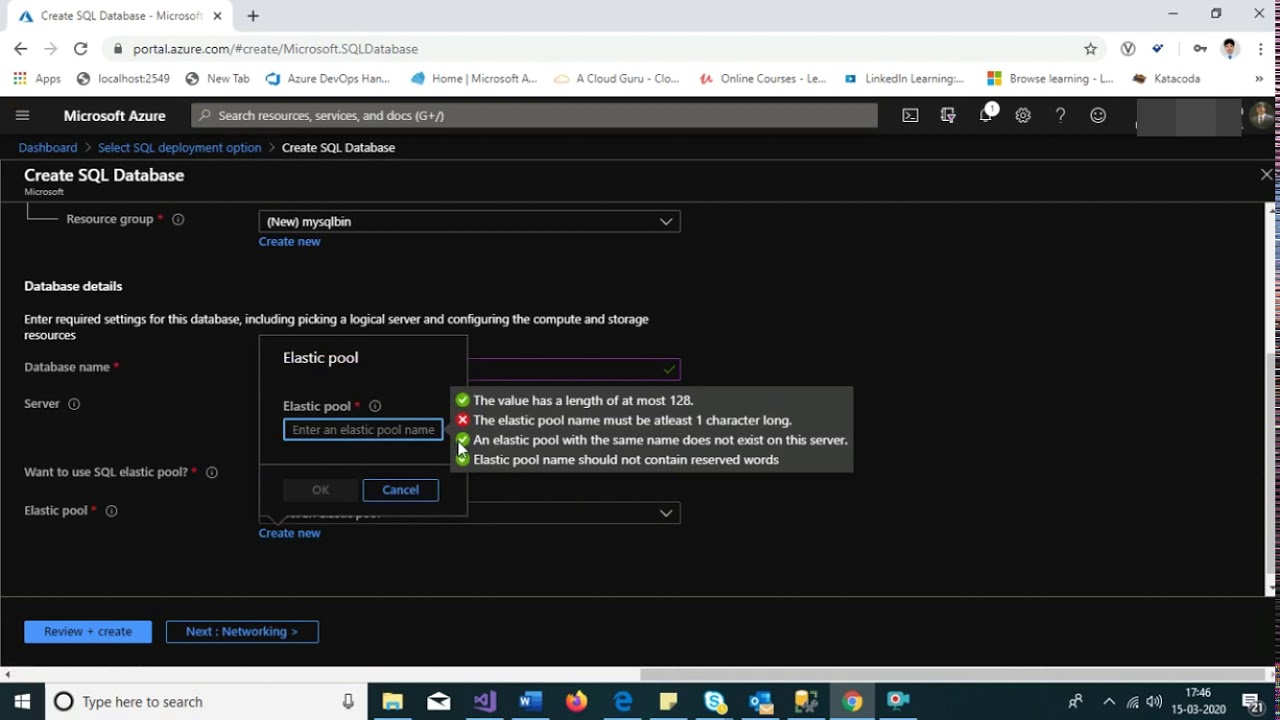Click info icon in Elastic pool popup
This screenshot has height=720, width=1280.
[375, 406]
